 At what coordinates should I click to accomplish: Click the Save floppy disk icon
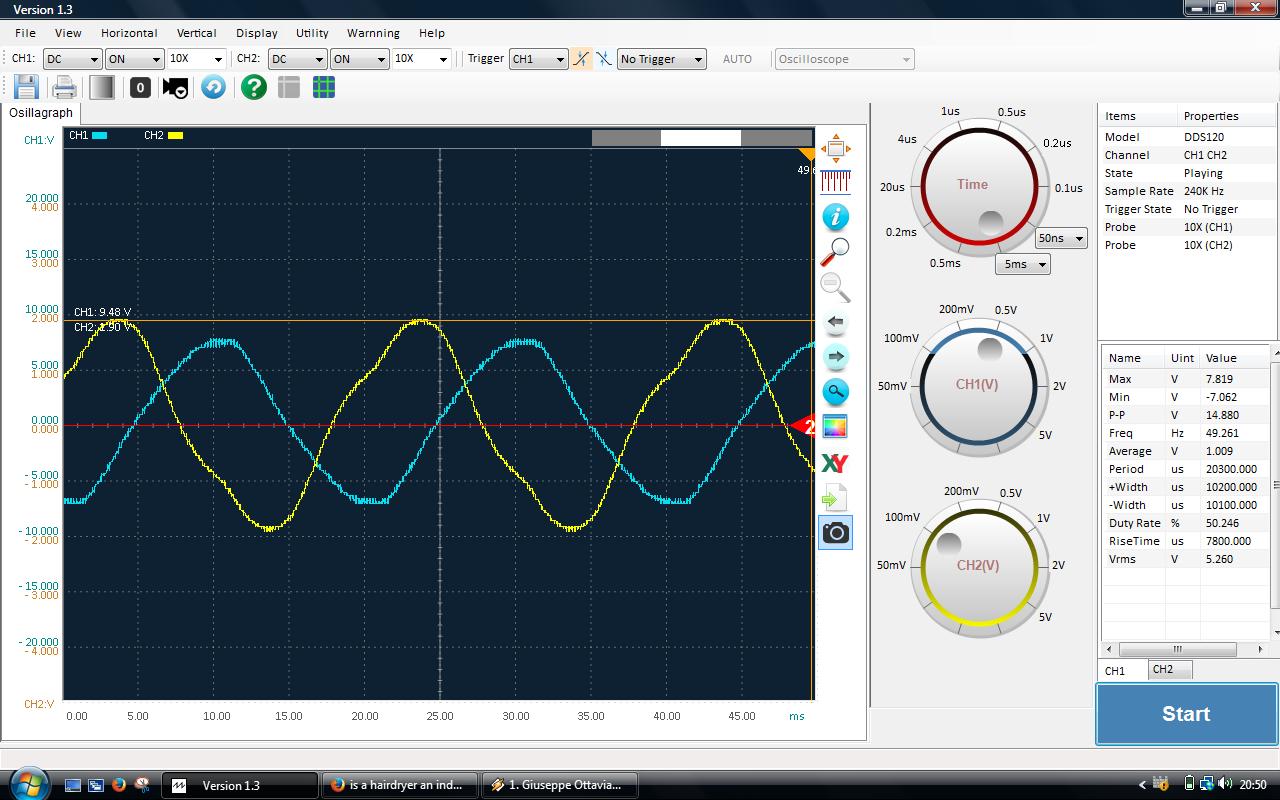[25, 87]
